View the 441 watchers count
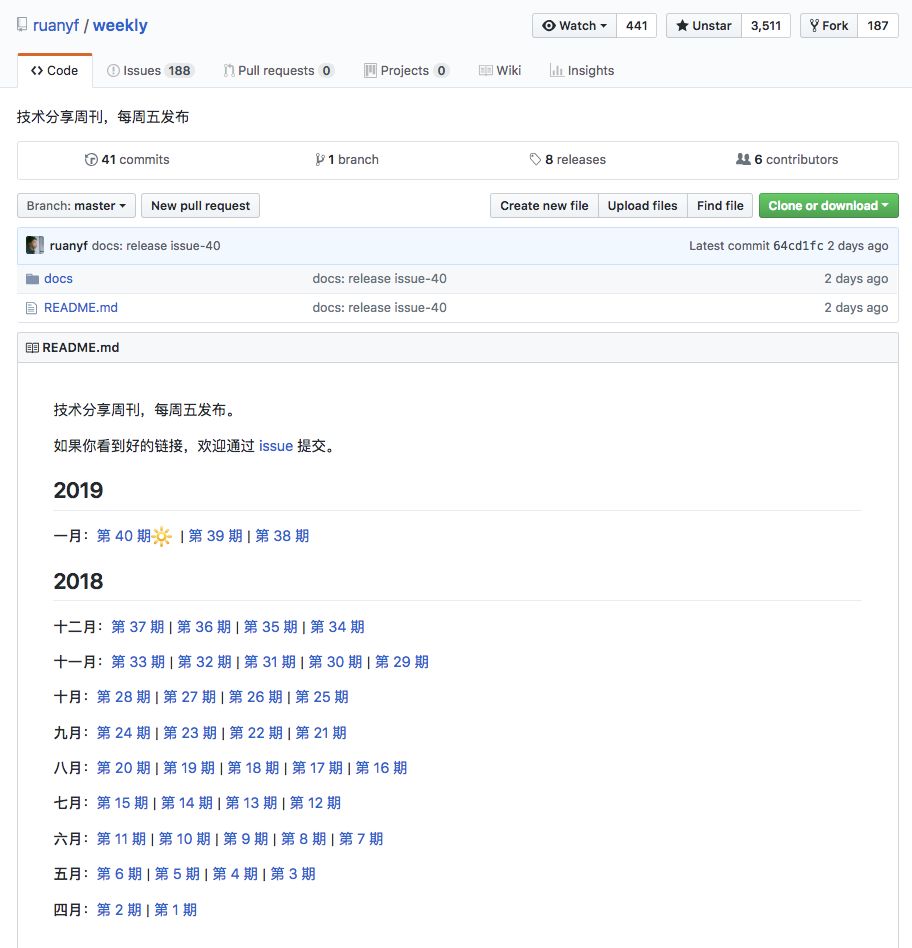The image size is (912, 948). tap(636, 25)
